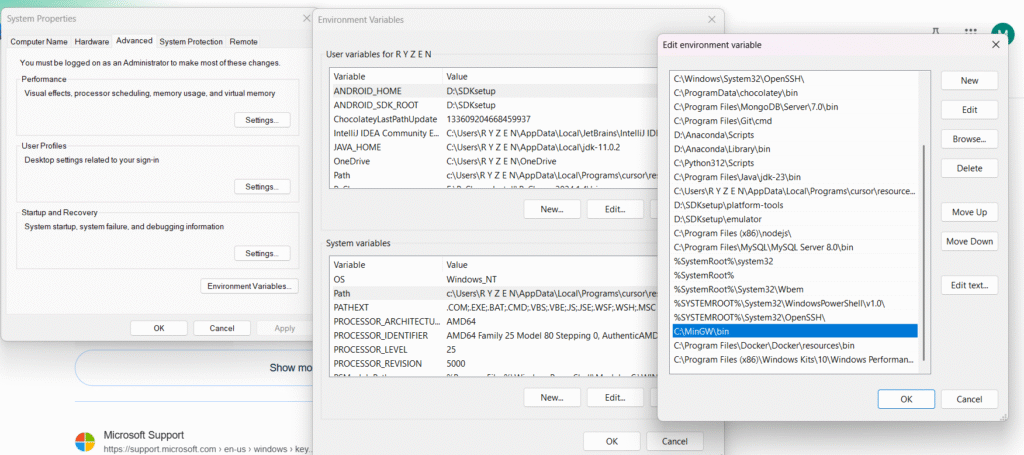This screenshot has height=455, width=1024.
Task: Close the System Properties window
Action: 304,18
